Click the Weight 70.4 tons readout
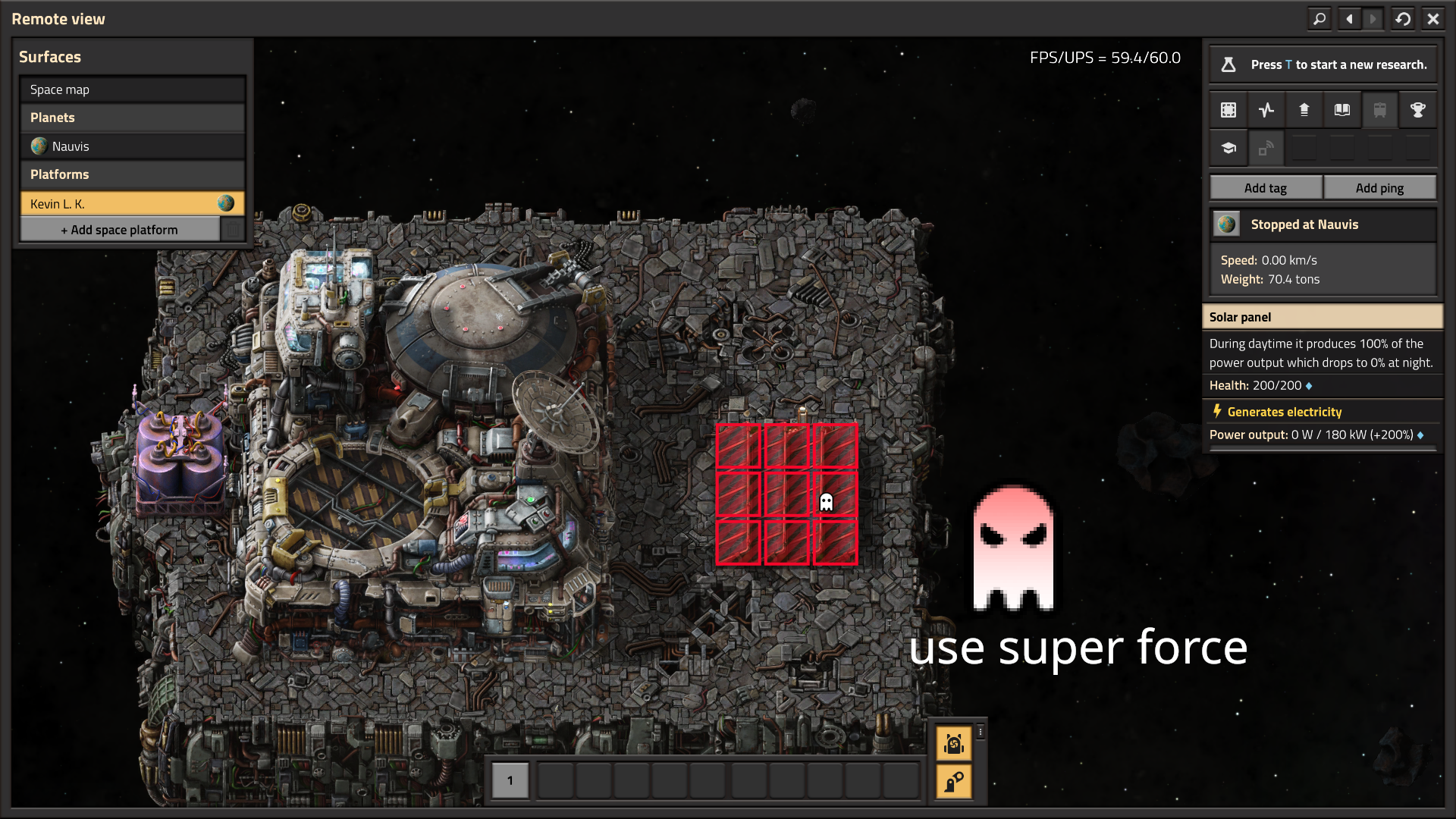The width and height of the screenshot is (1456, 819). point(1270,279)
